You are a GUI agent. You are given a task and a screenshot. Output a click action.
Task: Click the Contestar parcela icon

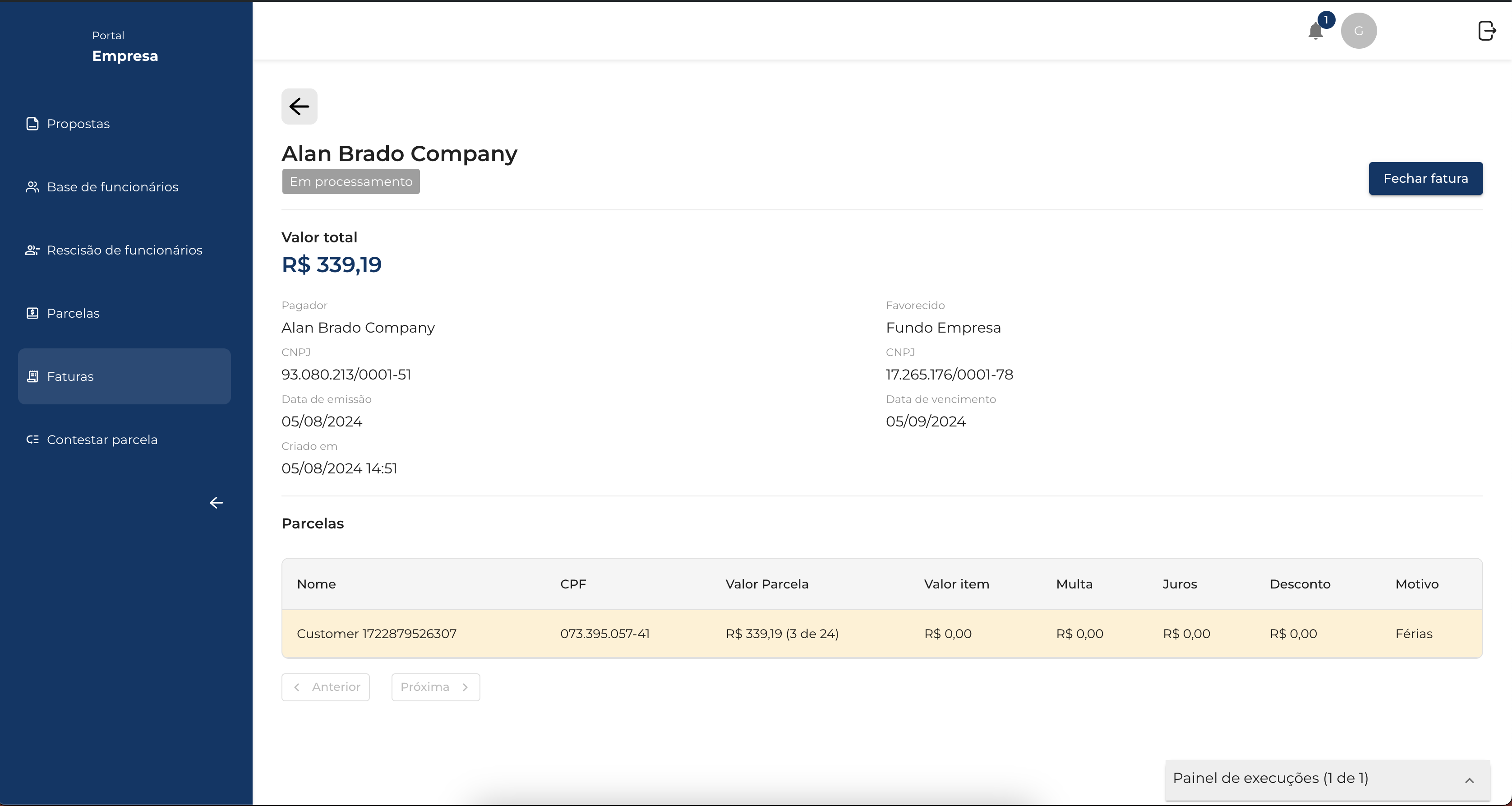[x=33, y=440]
